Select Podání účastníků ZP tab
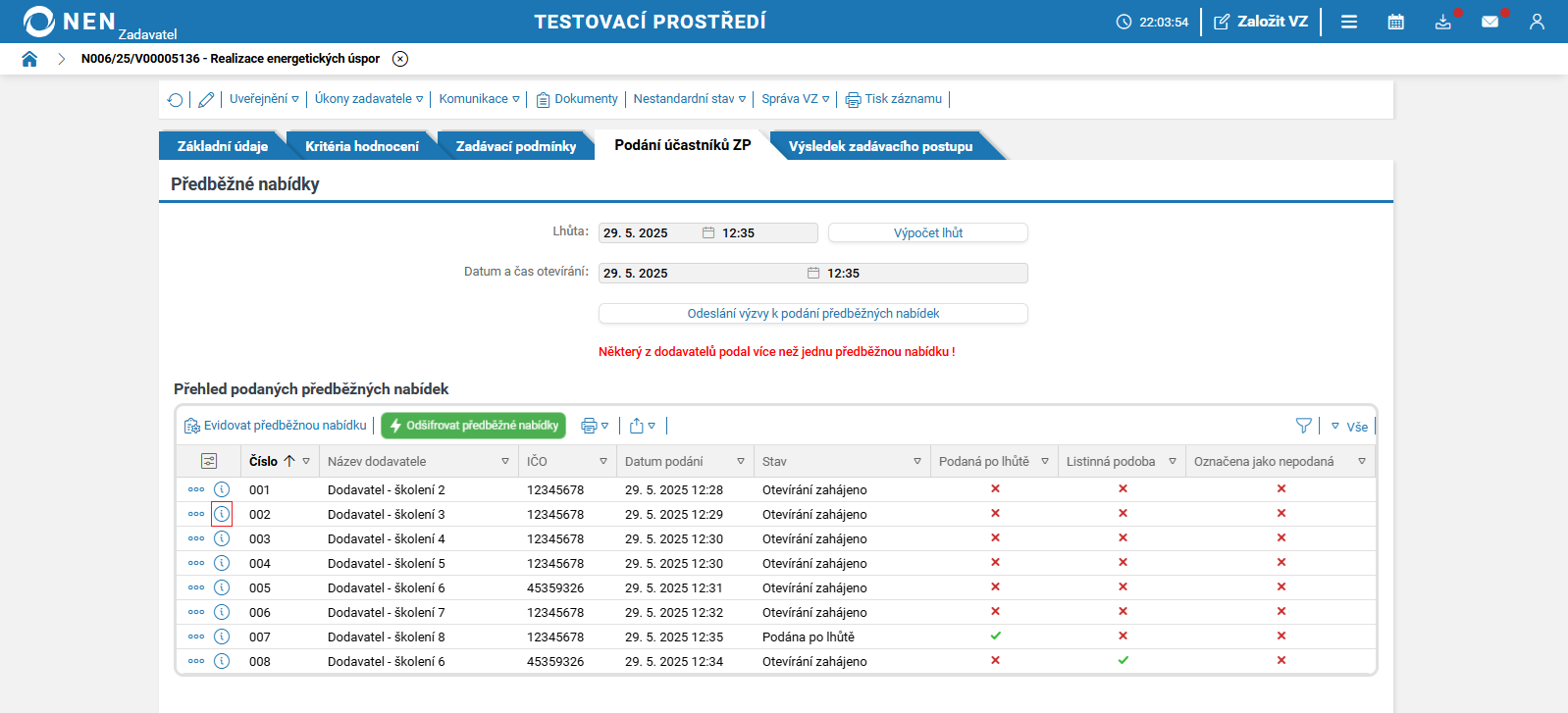Image resolution: width=1568 pixels, height=713 pixels. pyautogui.click(x=683, y=145)
